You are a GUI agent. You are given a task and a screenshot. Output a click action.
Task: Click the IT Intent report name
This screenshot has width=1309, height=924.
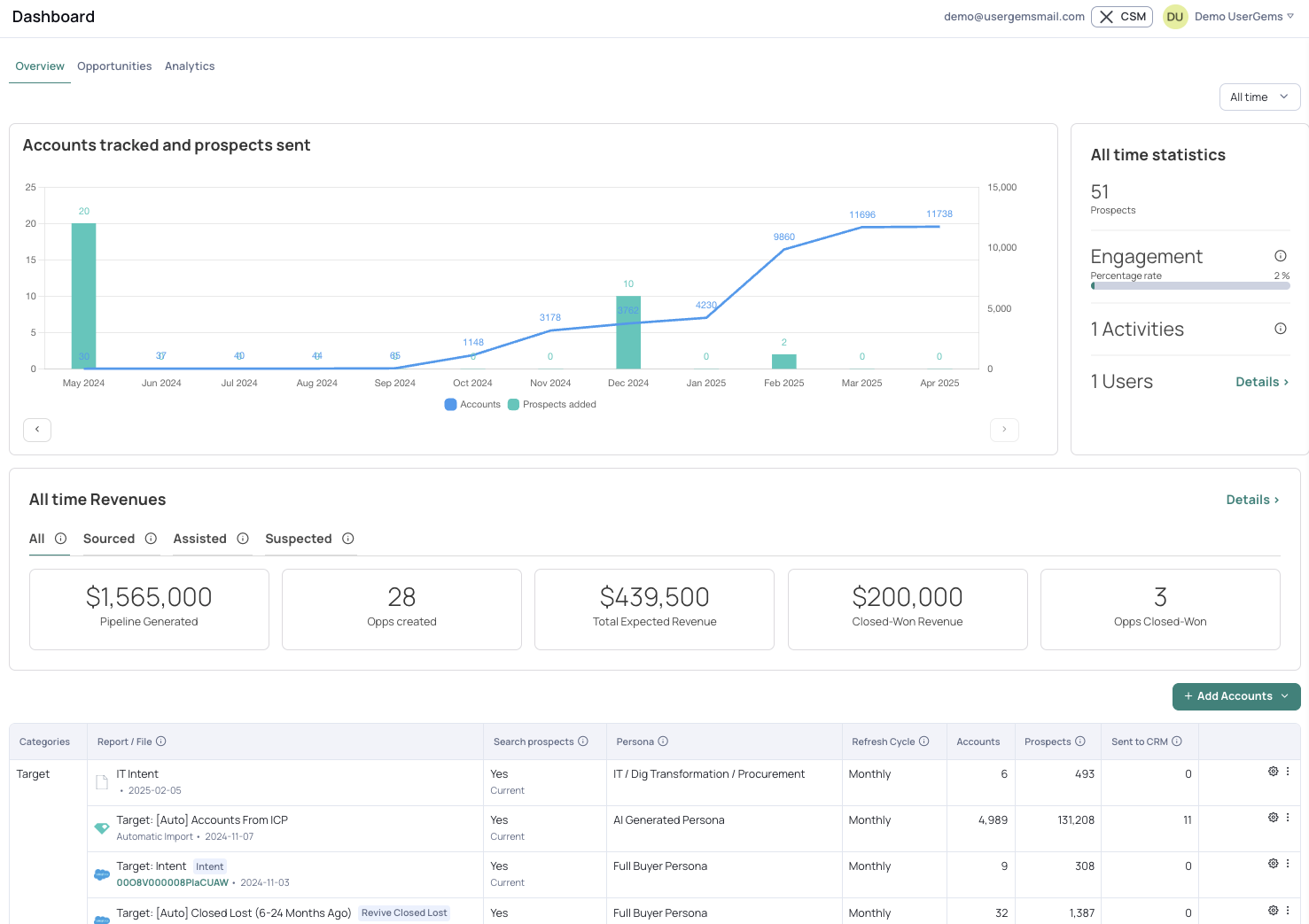pos(137,774)
